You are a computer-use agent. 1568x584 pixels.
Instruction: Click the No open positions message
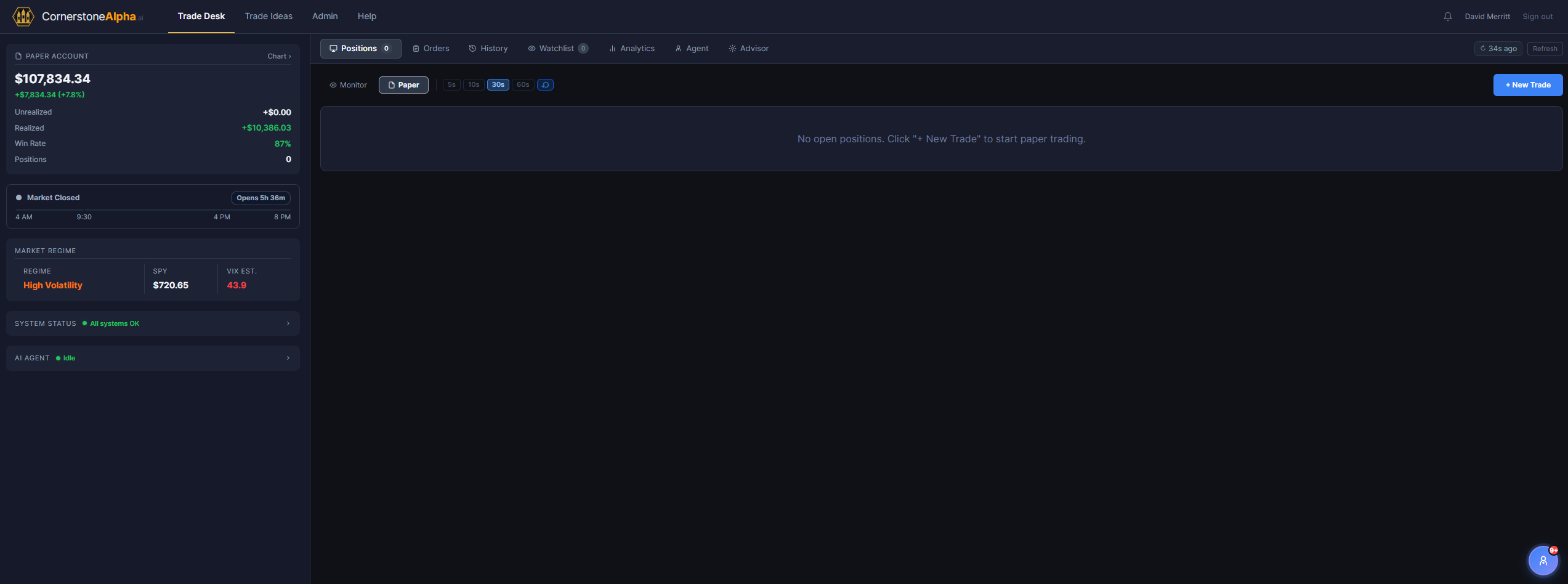pyautogui.click(x=941, y=139)
